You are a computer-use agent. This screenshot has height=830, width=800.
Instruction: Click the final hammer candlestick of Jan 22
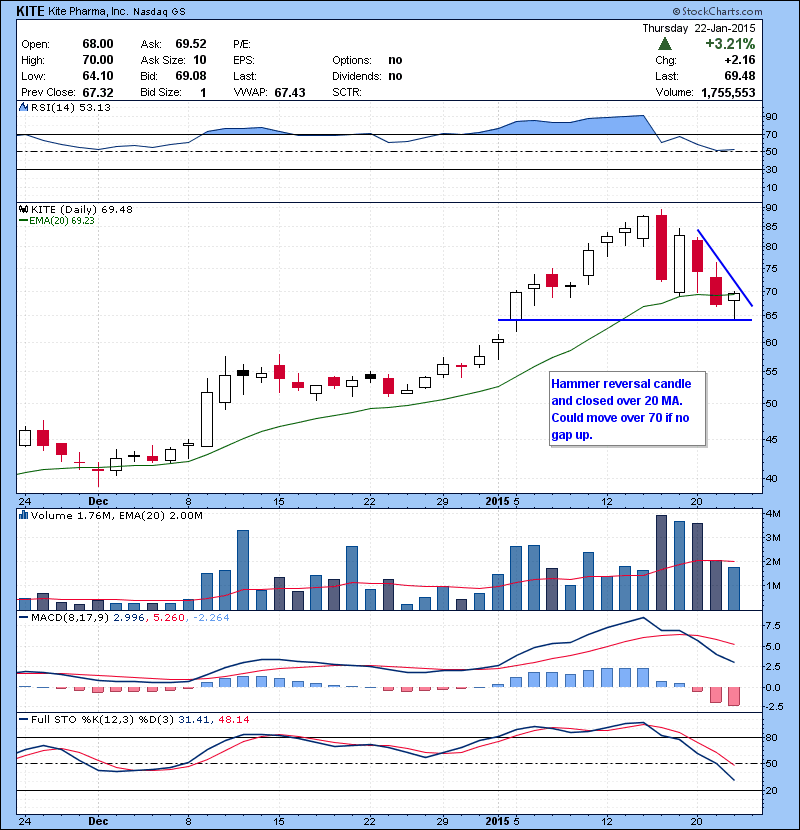click(x=734, y=304)
